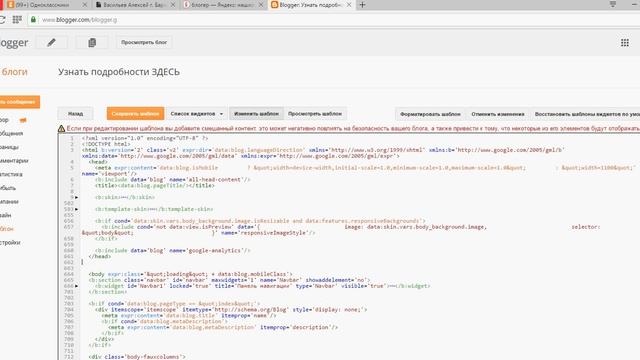Click the red mixed-content warning text
The height and width of the screenshot is (360, 640).
tap(353, 129)
